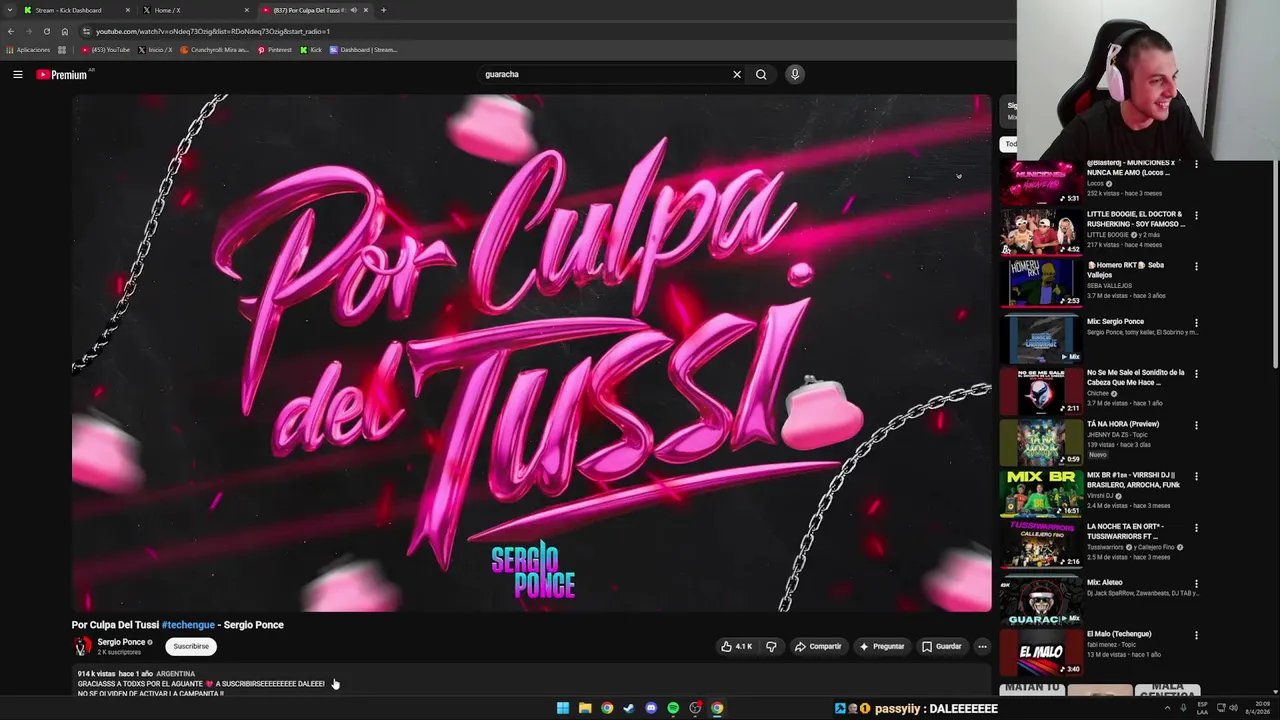The height and width of the screenshot is (720, 1280).
Task: Mute the tab via speaker icon
Action: pos(353,10)
